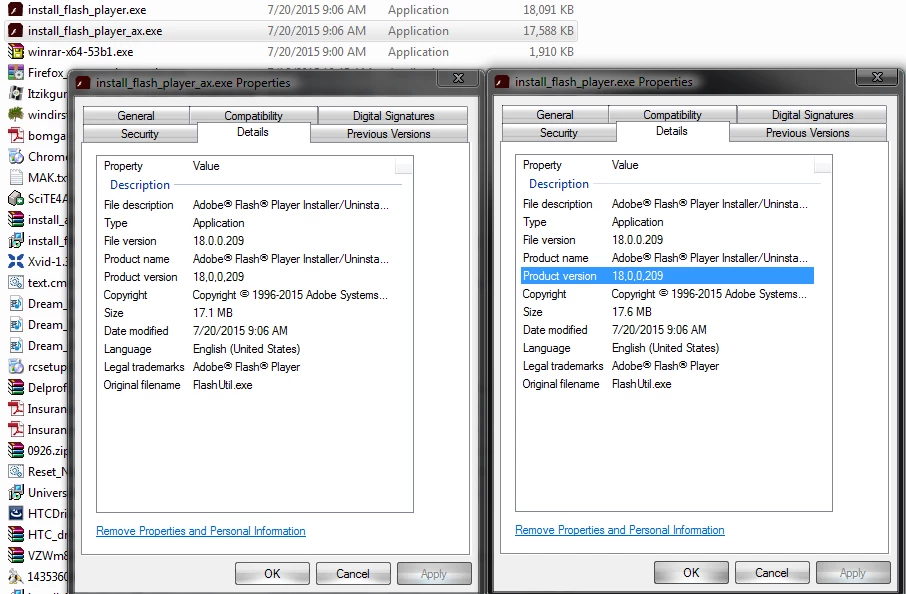Image resolution: width=906 pixels, height=594 pixels.
Task: Close the install_flash_player.exe Properties dialog
Action: click(x=877, y=76)
